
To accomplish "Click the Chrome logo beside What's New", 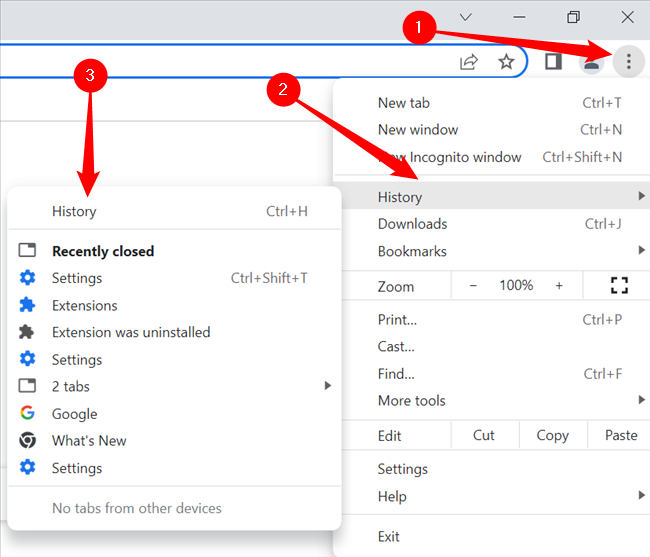I will [27, 440].
